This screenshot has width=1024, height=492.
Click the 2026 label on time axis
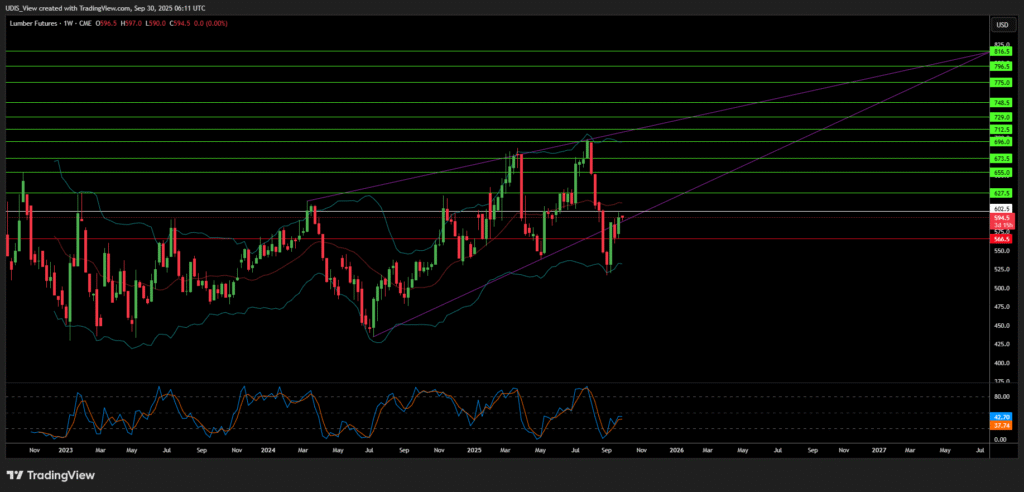(675, 450)
